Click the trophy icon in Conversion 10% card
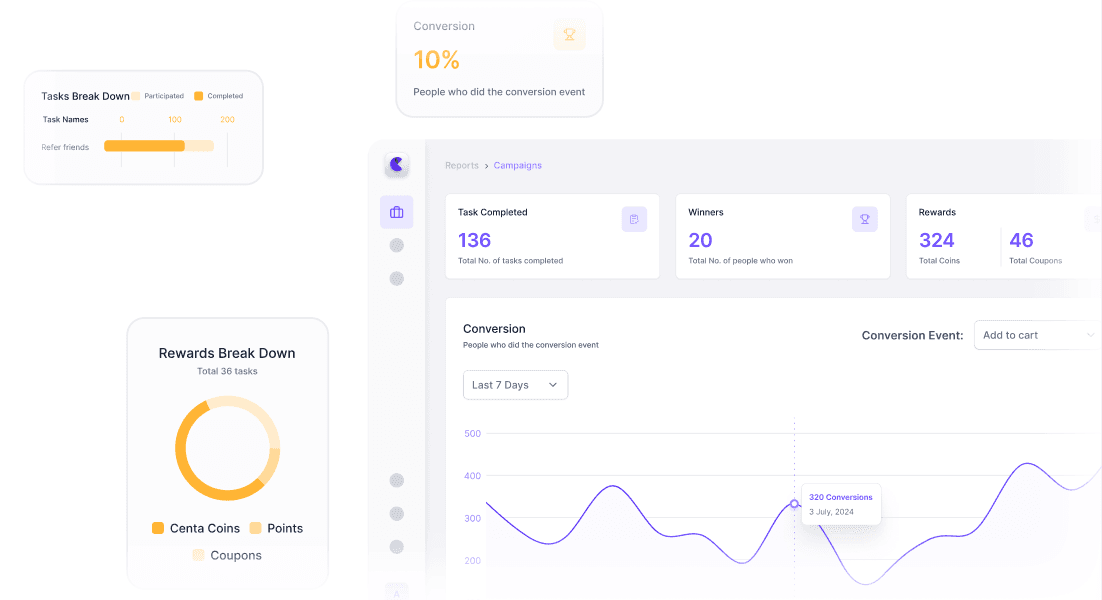 pos(569,34)
